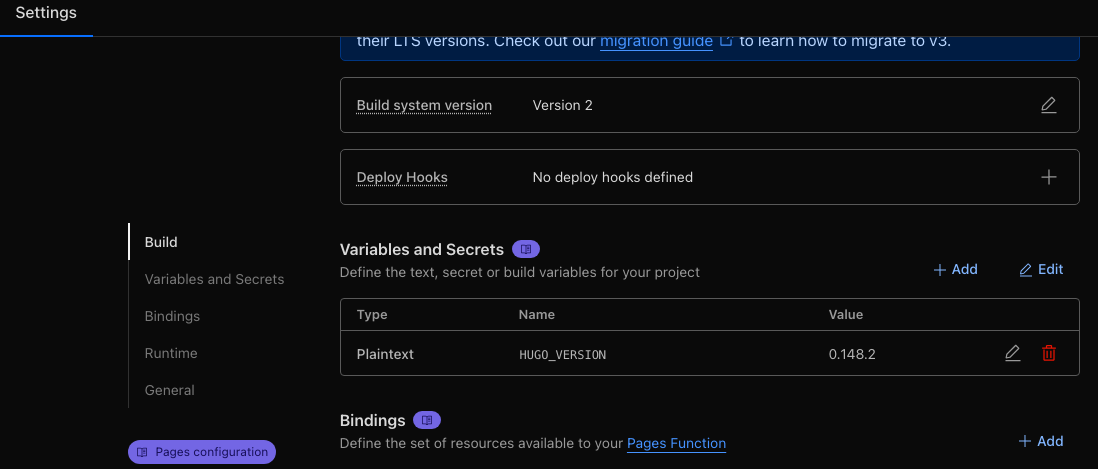Delete HUGO_VERSION variable trash icon

click(1049, 354)
